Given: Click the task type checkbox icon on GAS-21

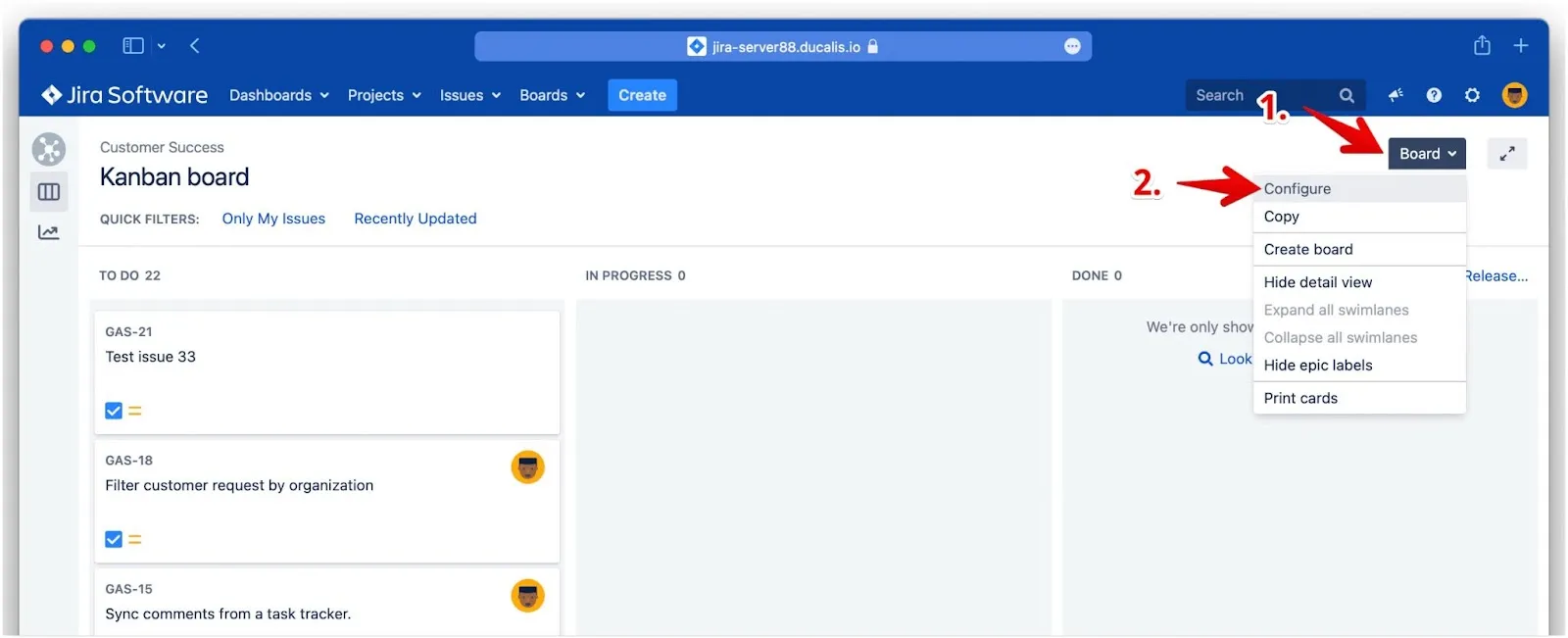Looking at the screenshot, I should 114,411.
